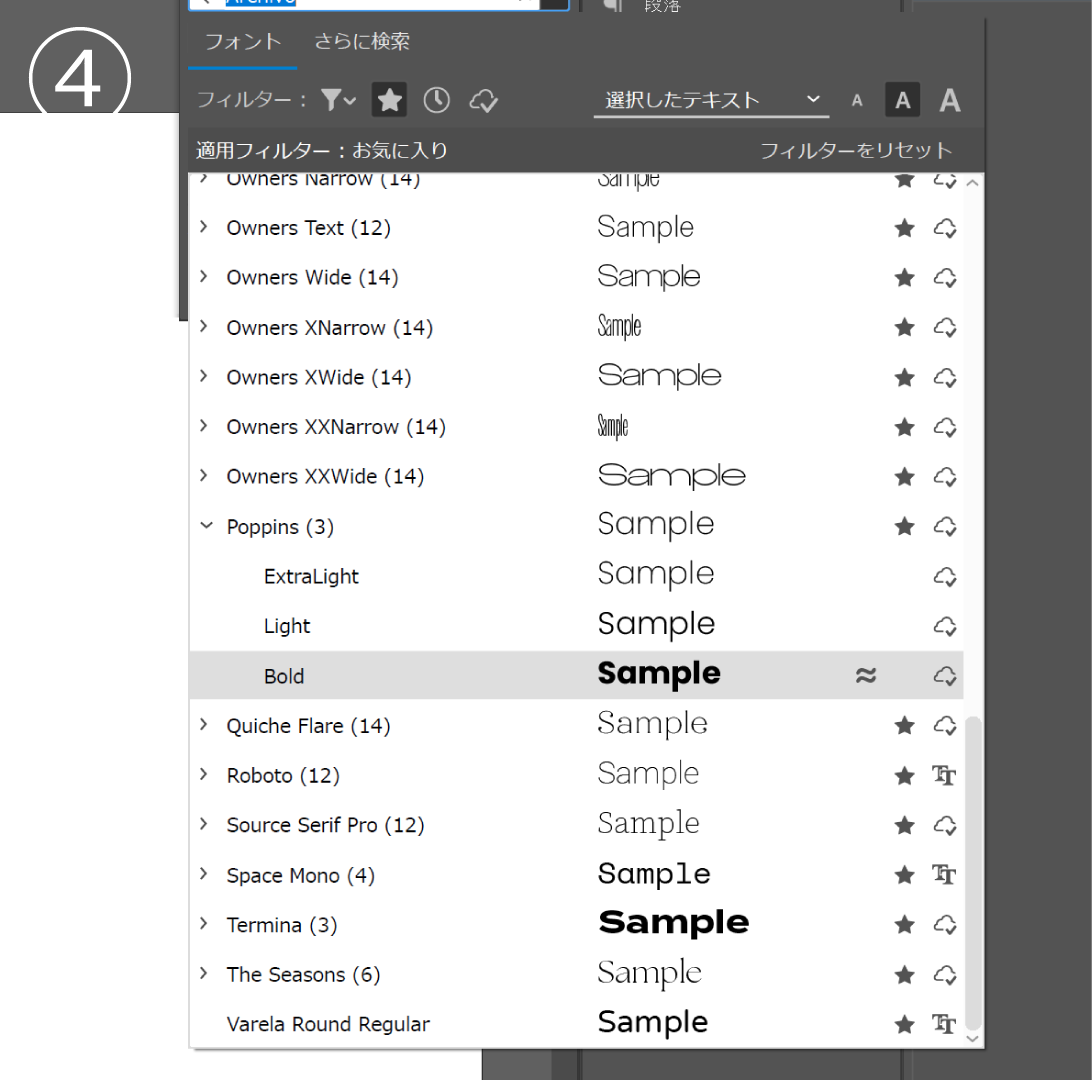
Task: Toggle the activated Adobe Fonts cloud filter
Action: pos(483,101)
